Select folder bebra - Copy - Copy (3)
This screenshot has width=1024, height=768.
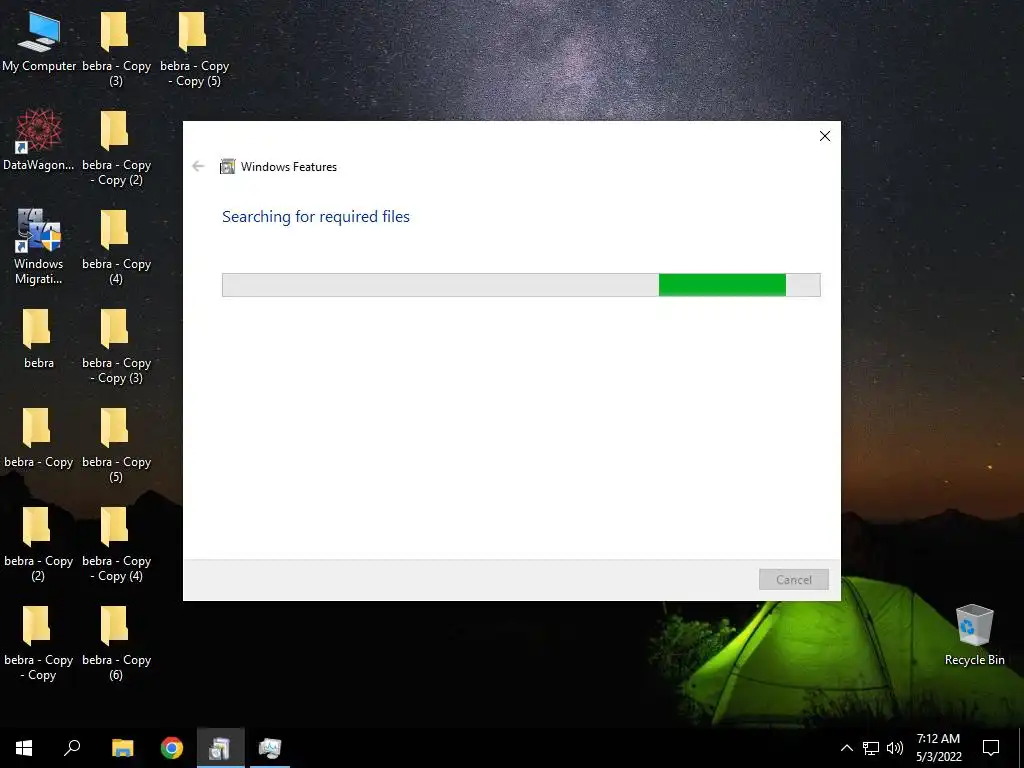coord(116,346)
